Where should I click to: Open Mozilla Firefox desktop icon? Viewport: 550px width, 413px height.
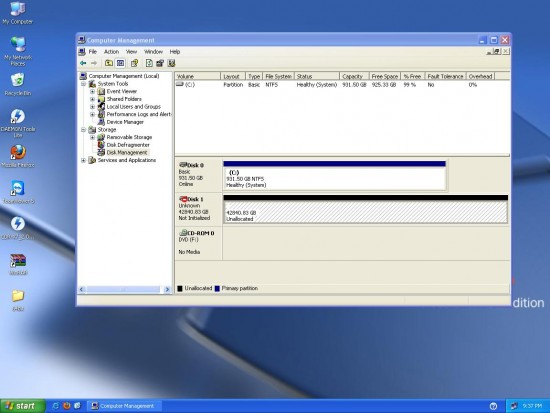(18, 156)
